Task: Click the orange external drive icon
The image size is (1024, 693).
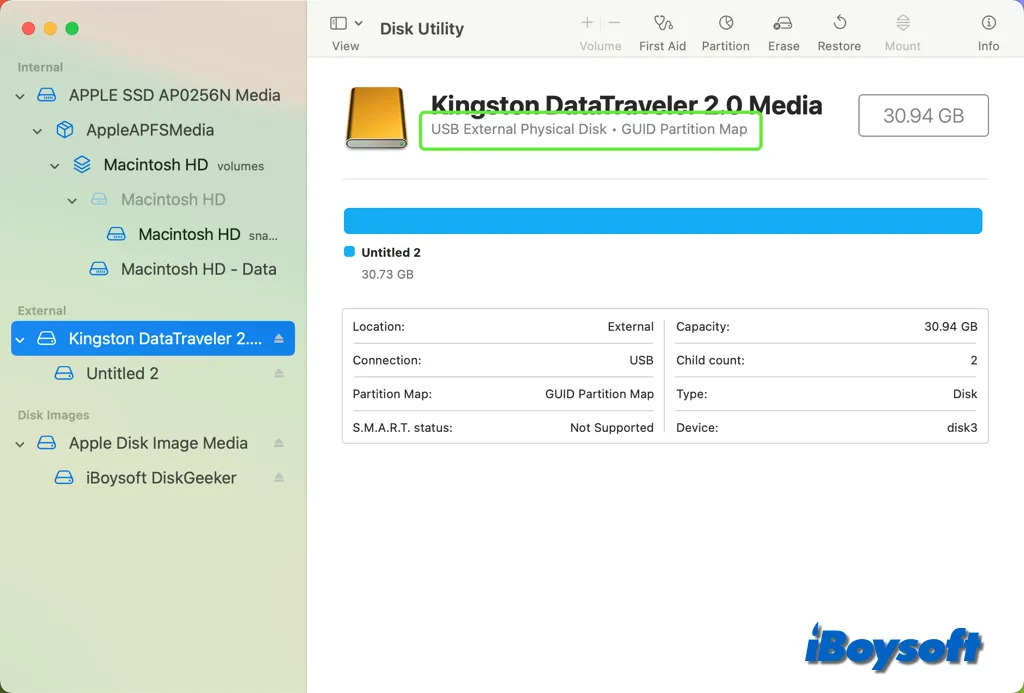Action: (x=376, y=118)
